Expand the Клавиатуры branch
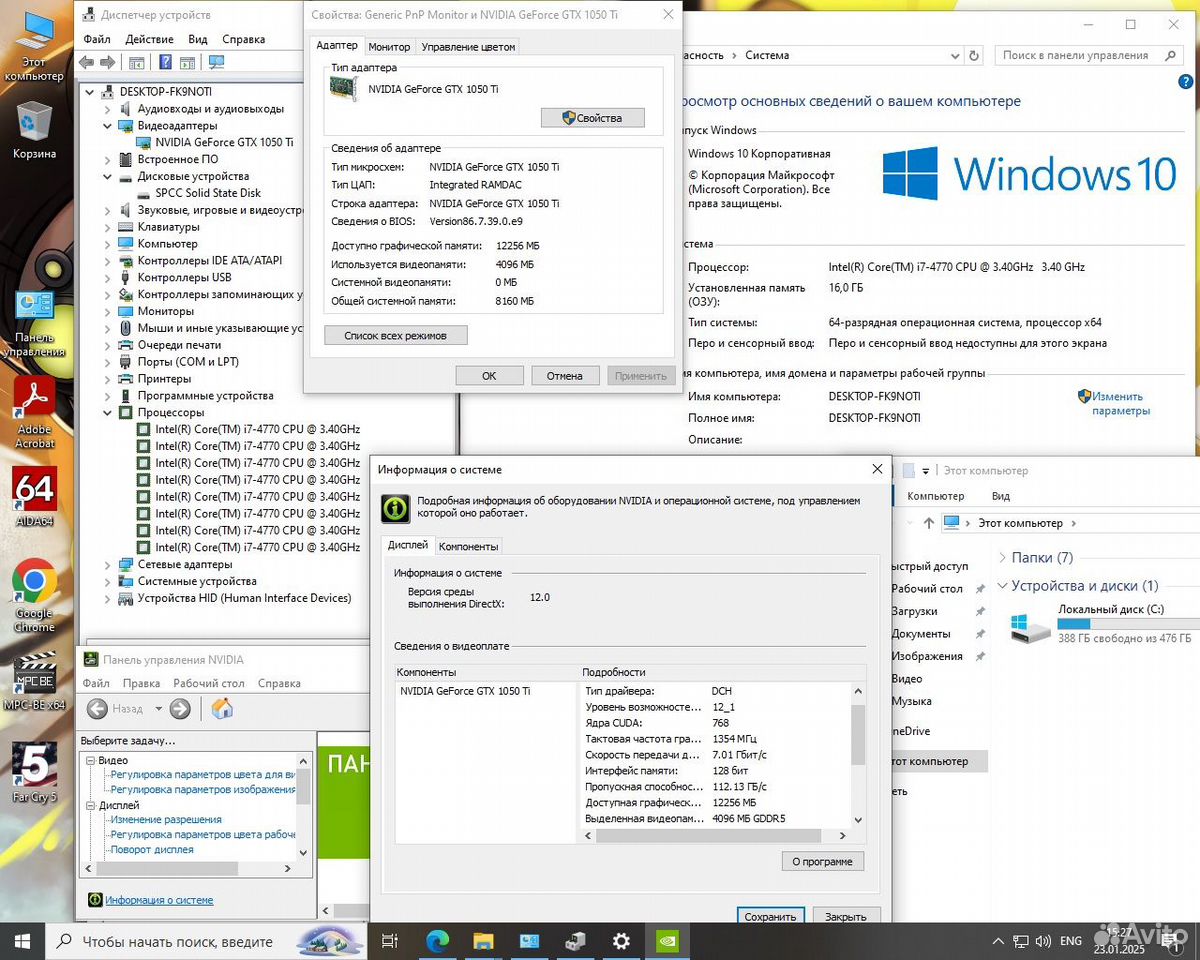 click(x=109, y=227)
